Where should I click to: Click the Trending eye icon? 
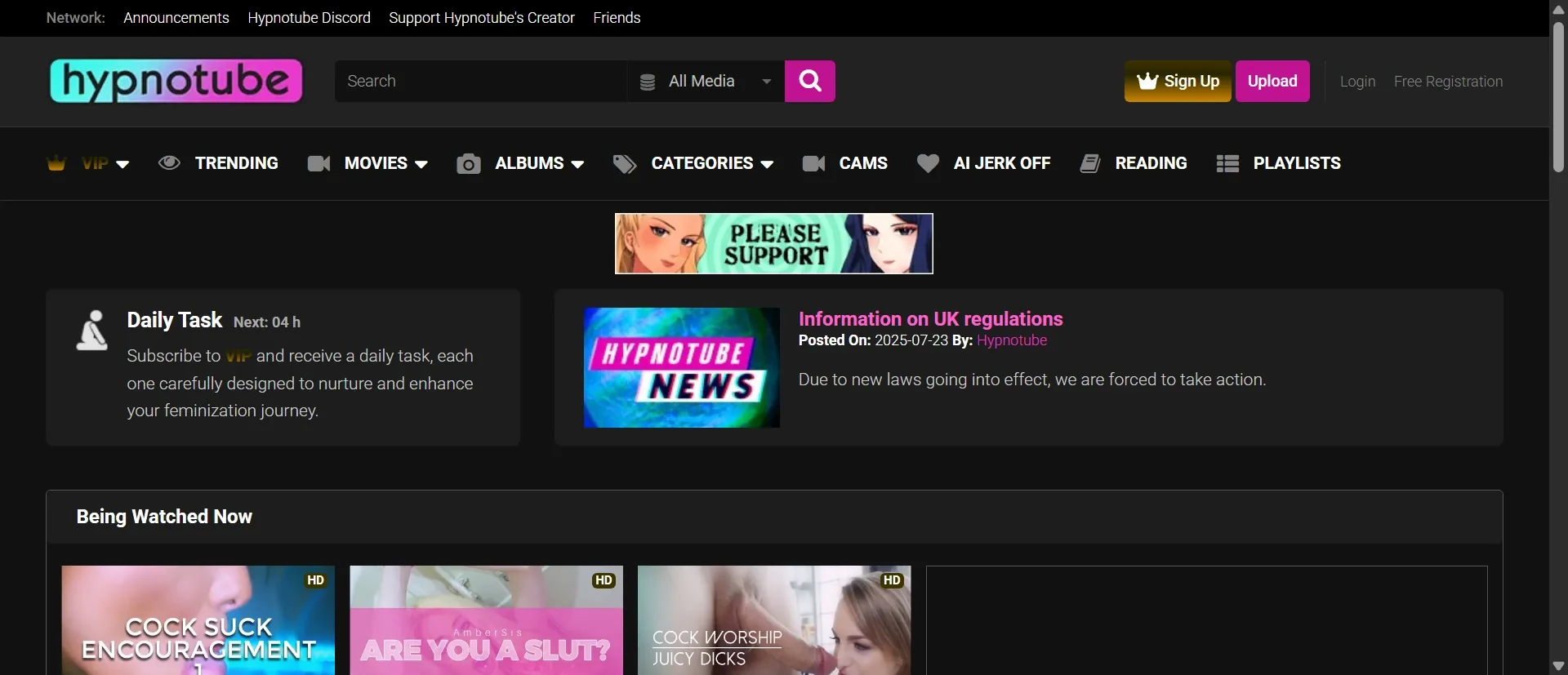tap(169, 162)
